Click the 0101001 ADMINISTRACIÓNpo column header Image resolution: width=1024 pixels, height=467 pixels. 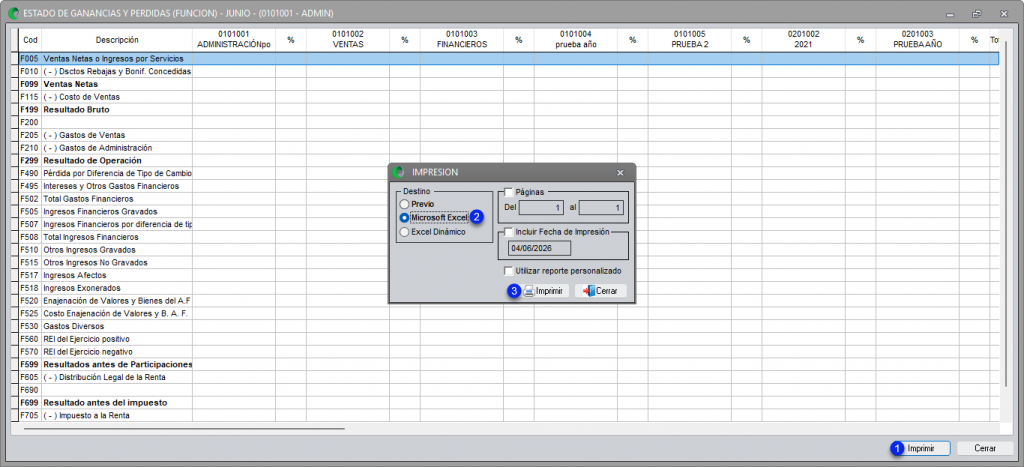pos(234,40)
